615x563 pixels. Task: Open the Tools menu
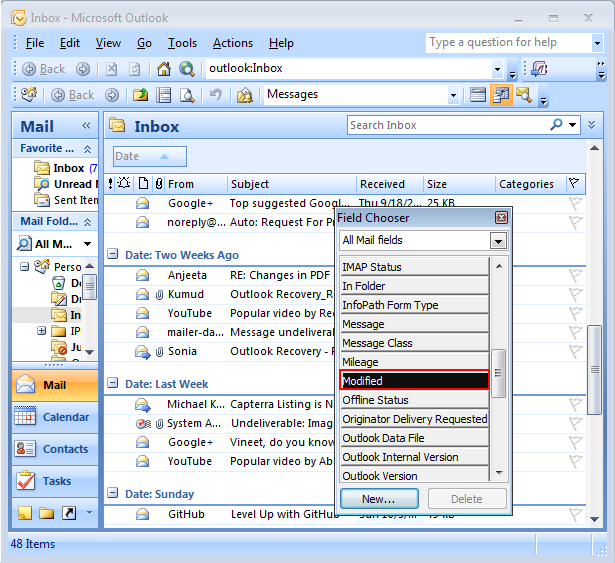[182, 43]
